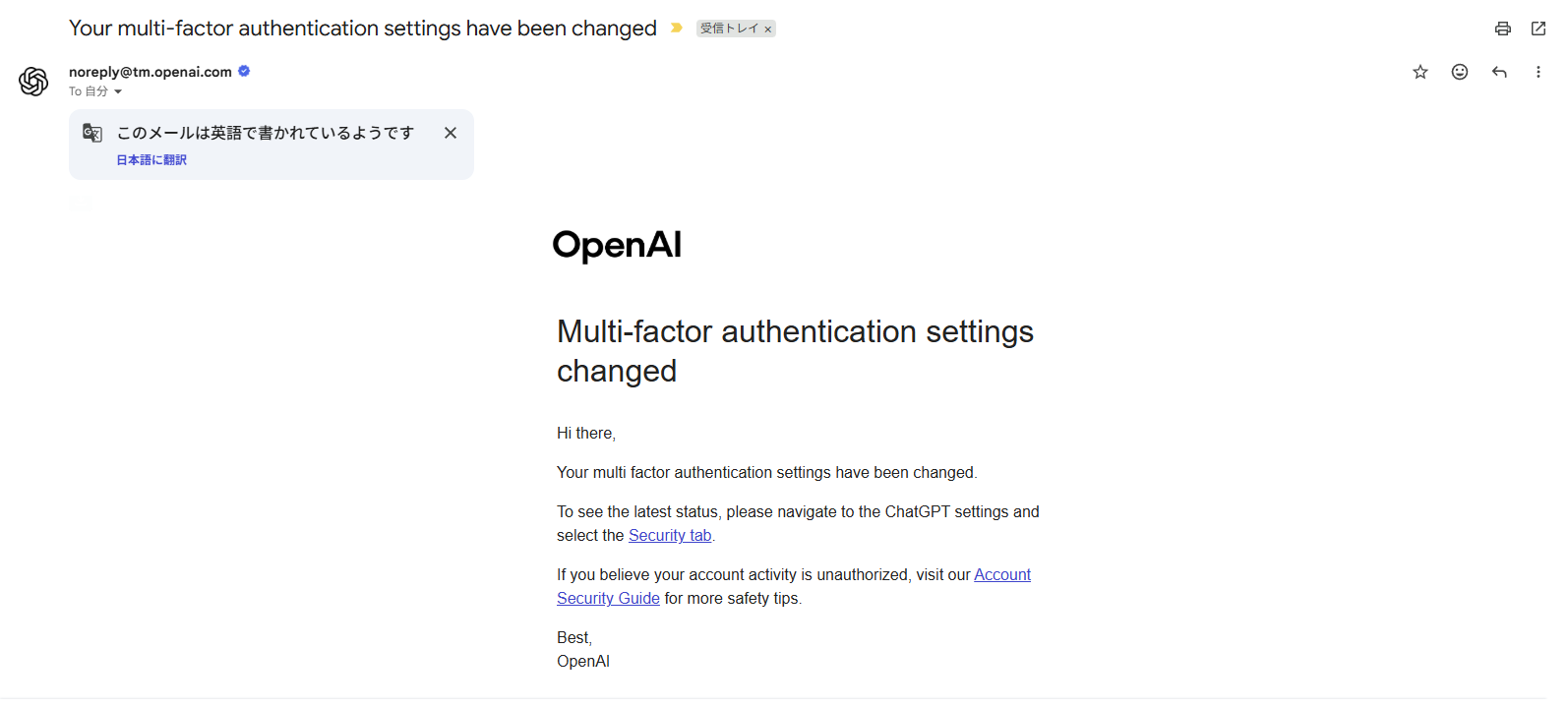Reply to the OpenAI email

point(1499,72)
